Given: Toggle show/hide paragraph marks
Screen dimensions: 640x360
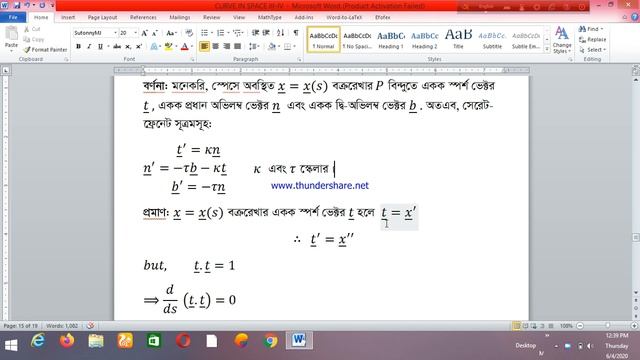Looking at the screenshot, I should coord(296,33).
